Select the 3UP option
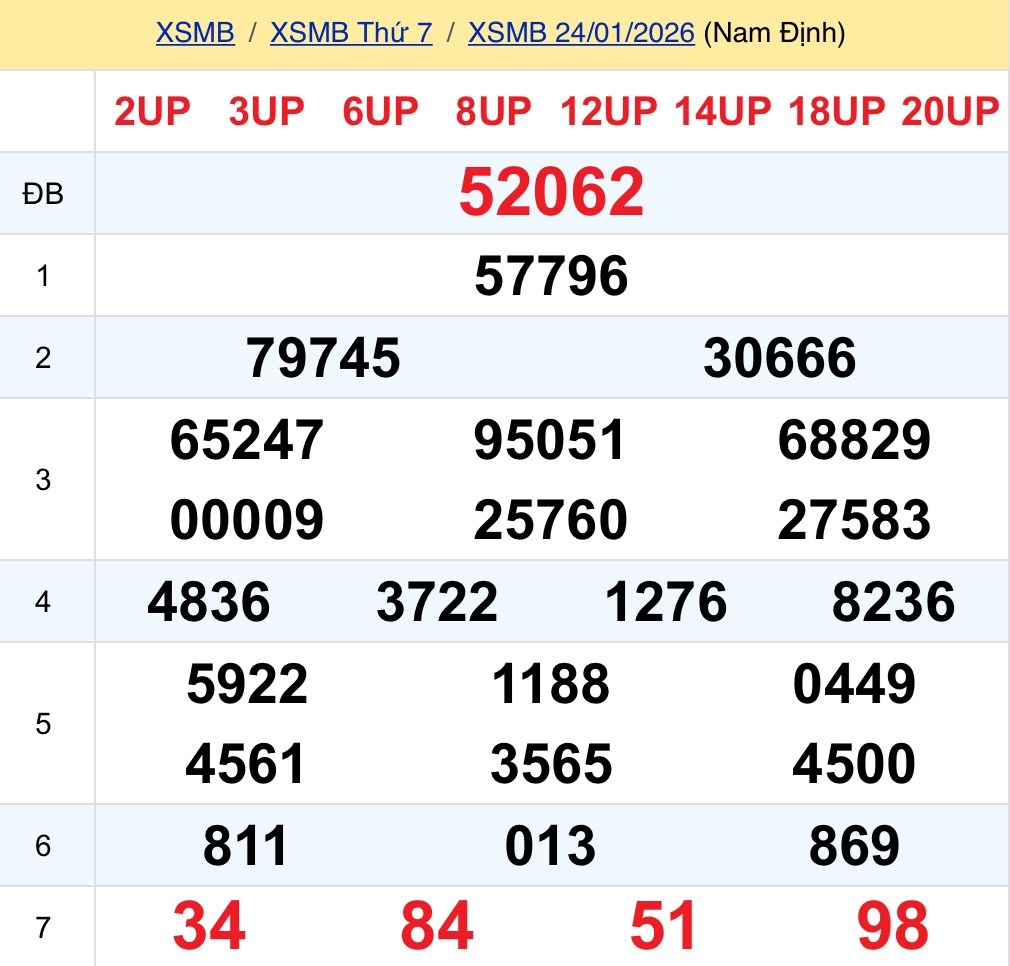Viewport: 1010px width, 966px height. tap(266, 112)
